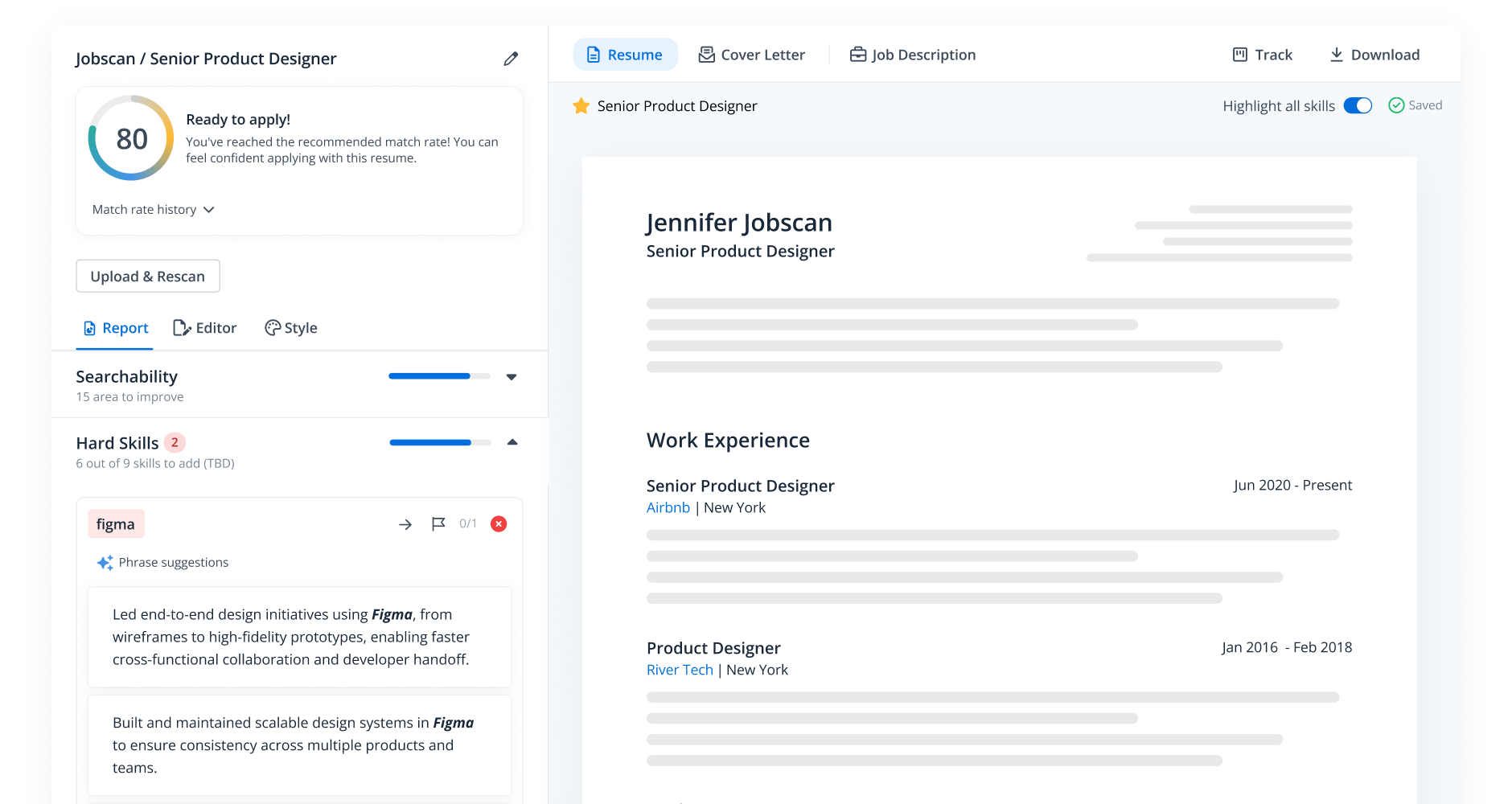Click the arrow icon in figma row
The height and width of the screenshot is (804, 1512).
[405, 524]
